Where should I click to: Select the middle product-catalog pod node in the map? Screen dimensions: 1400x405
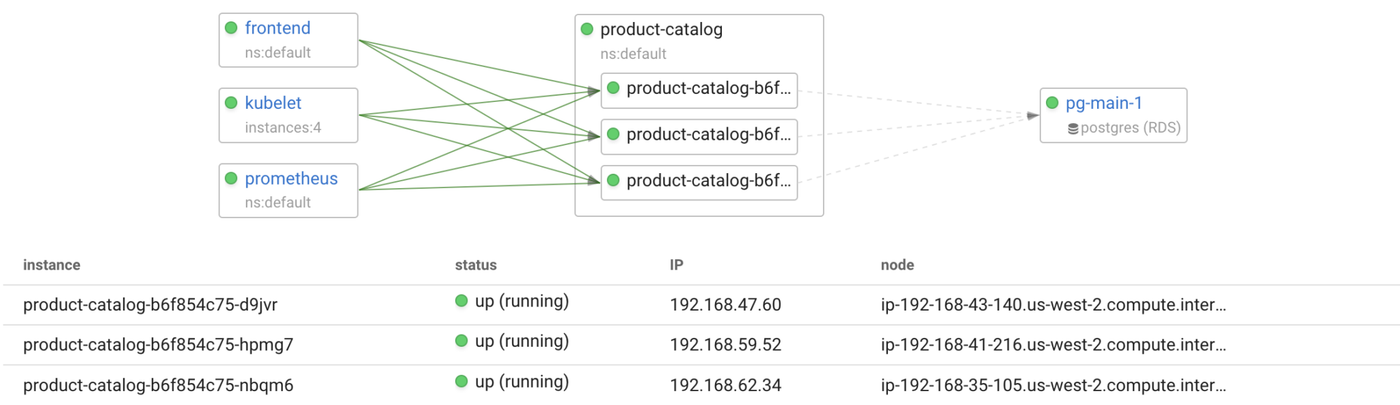[699, 135]
